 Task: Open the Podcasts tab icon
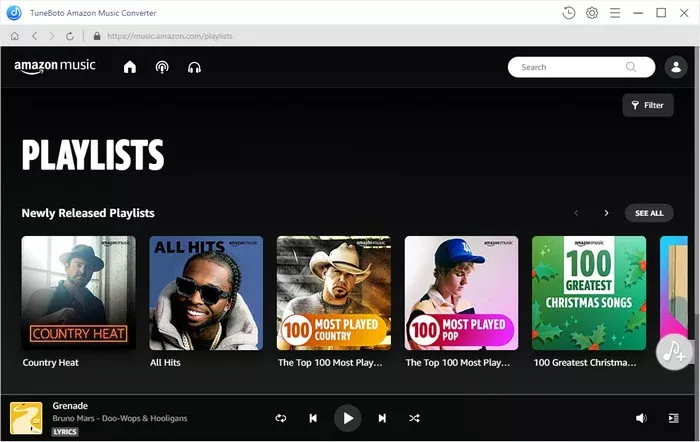(162, 67)
